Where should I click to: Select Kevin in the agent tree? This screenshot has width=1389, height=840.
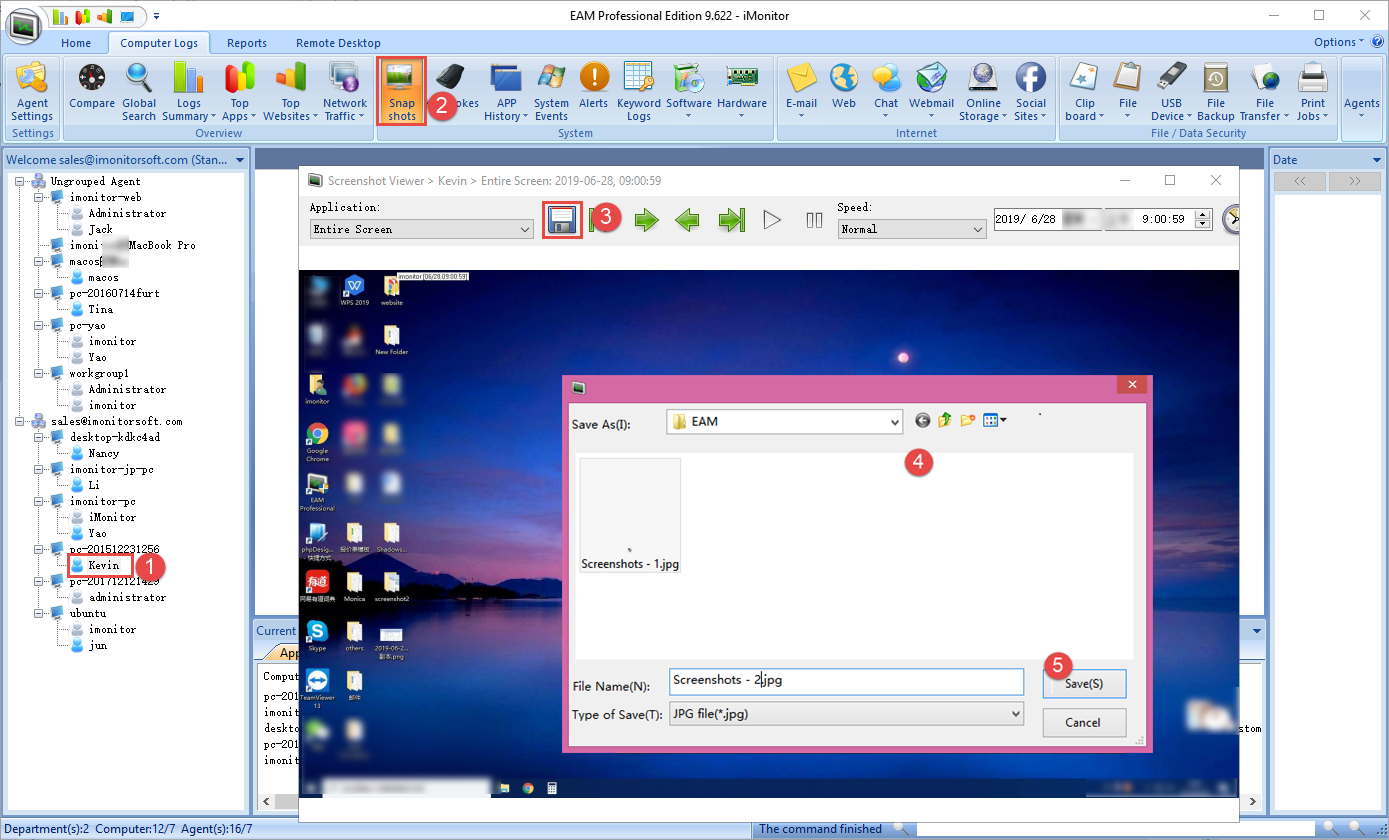tap(103, 565)
